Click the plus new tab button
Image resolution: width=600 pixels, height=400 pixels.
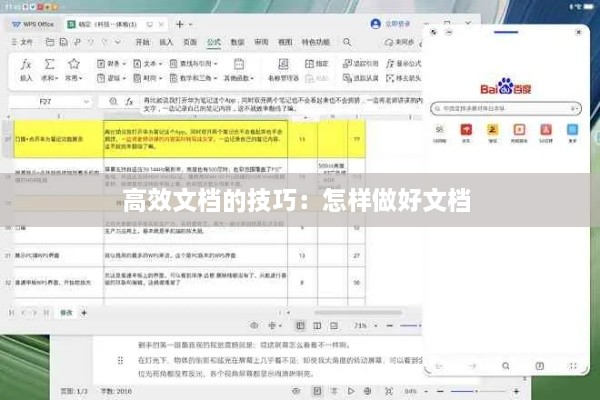point(179,24)
